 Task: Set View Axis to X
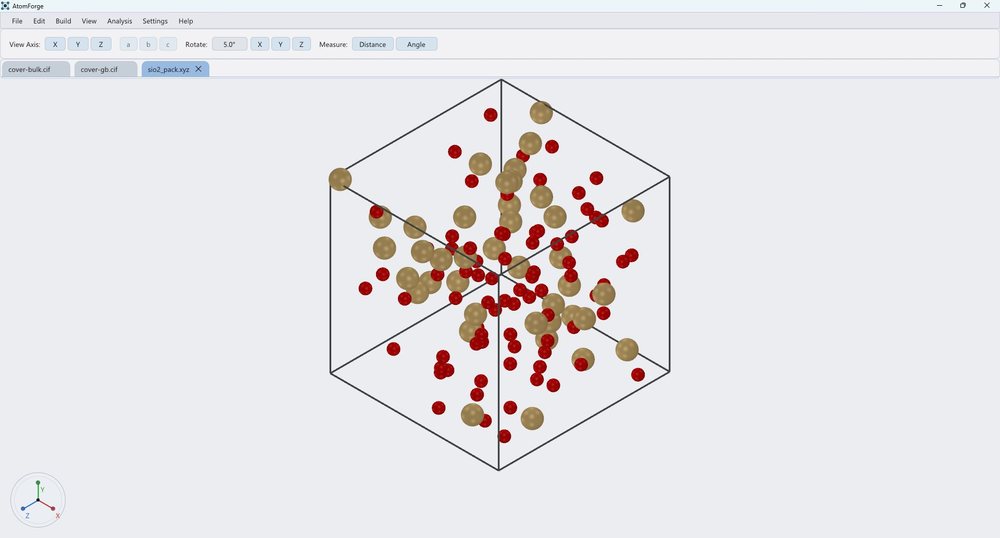(55, 45)
